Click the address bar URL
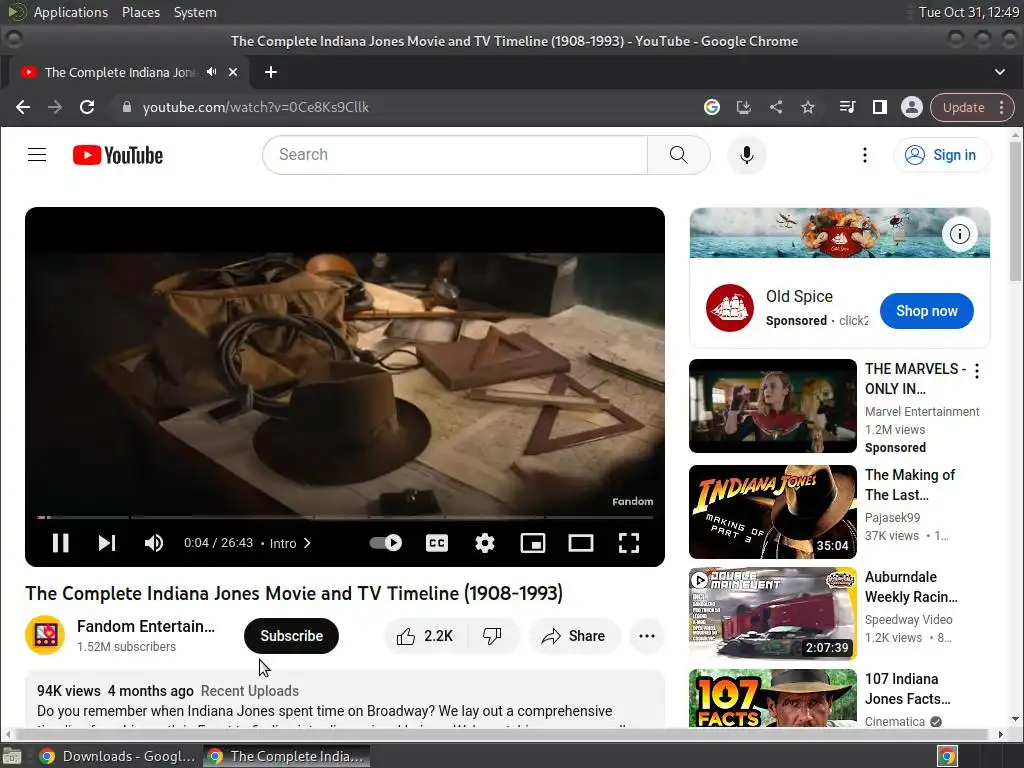The width and height of the screenshot is (1024, 768). tap(255, 107)
